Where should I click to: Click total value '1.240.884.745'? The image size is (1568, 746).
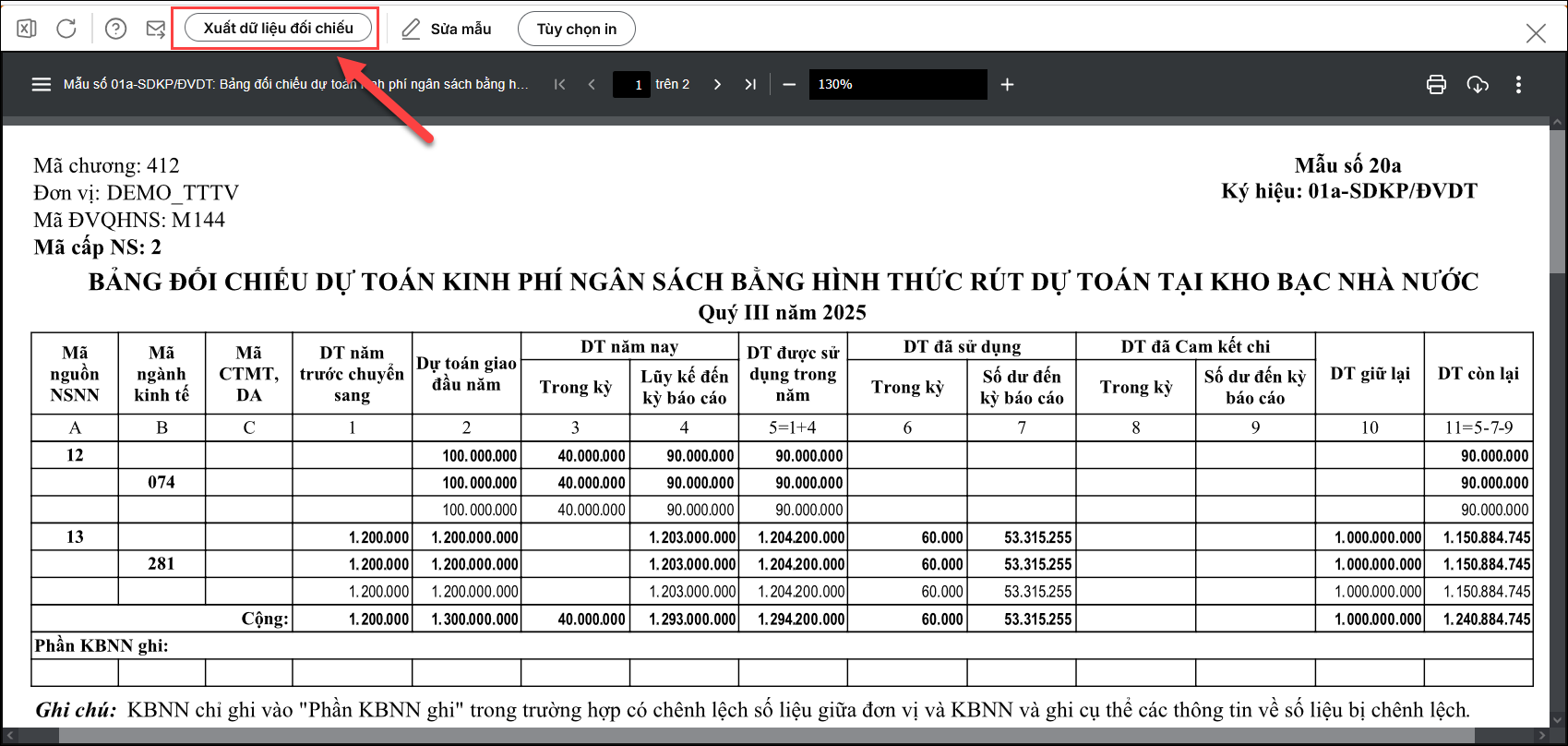1487,620
